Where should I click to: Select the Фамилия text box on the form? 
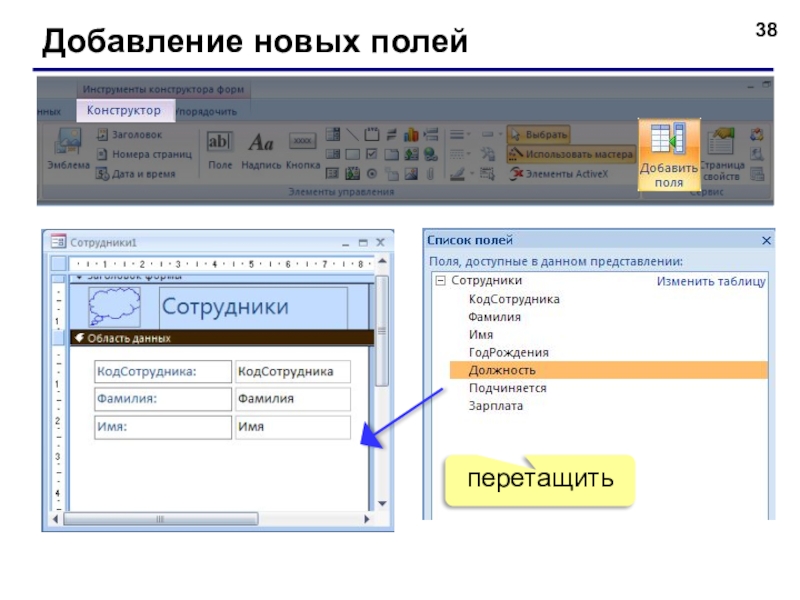pyautogui.click(x=293, y=399)
